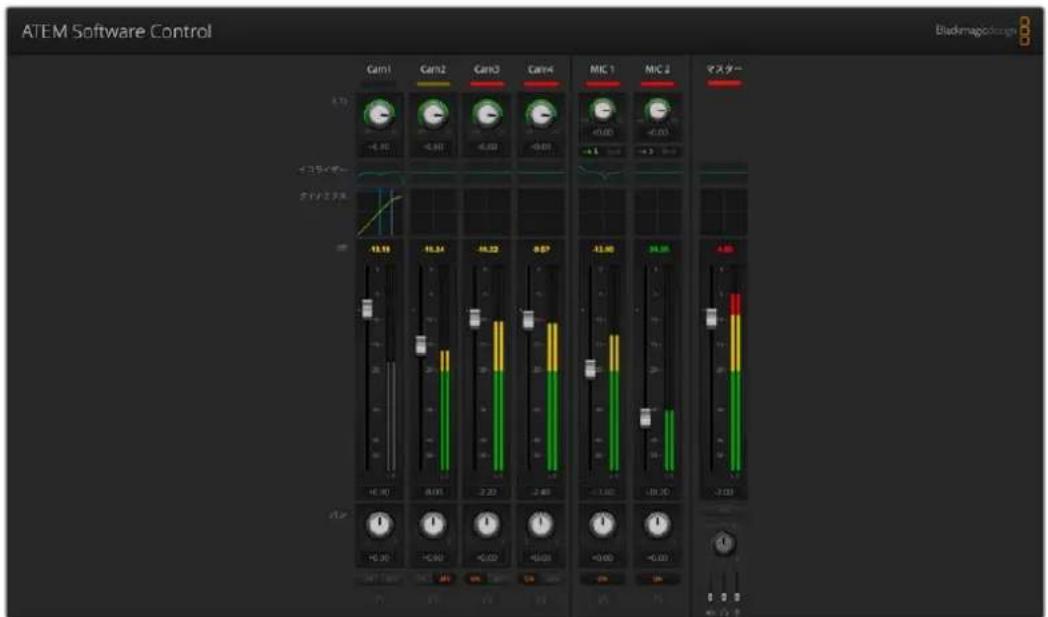The width and height of the screenshot is (1048, 617).
Task: Toggle Cam2 AFV button
Action: pyautogui.click(x=444, y=579)
